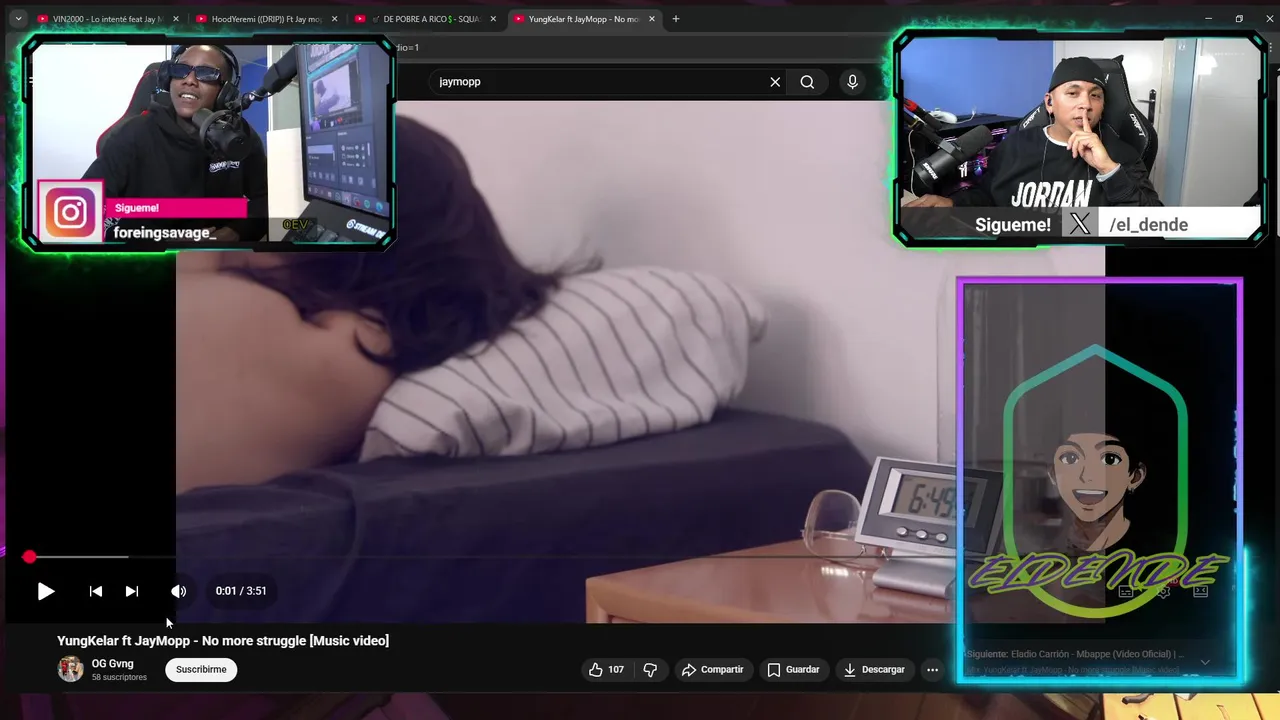Click the 0:01 / 3:51 time display
Image resolution: width=1280 pixels, height=720 pixels.
click(x=241, y=591)
